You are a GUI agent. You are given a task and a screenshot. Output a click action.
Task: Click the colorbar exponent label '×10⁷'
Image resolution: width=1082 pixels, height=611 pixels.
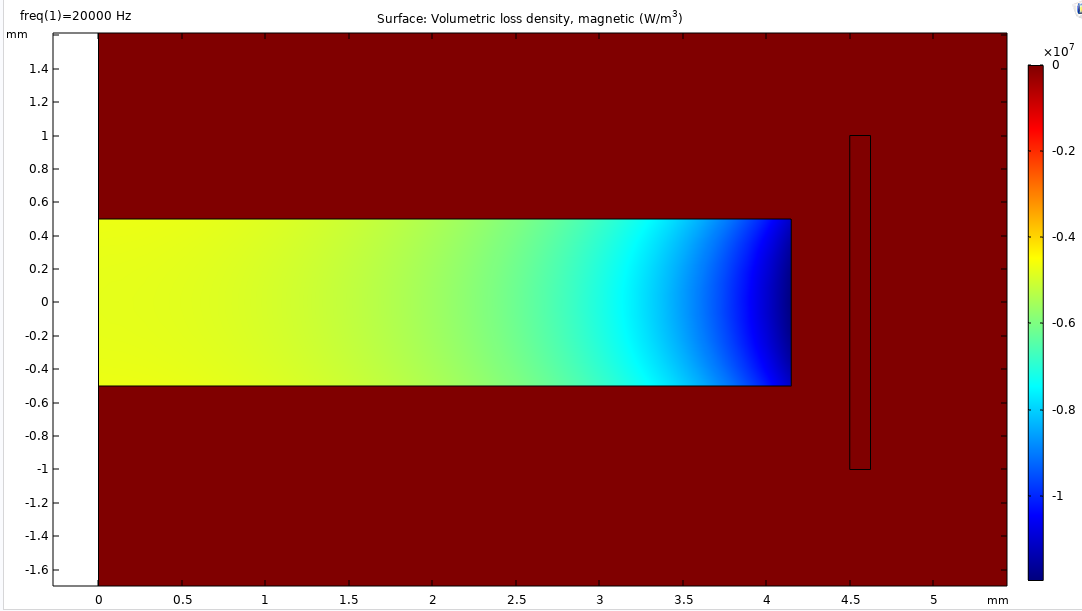tap(1058, 51)
